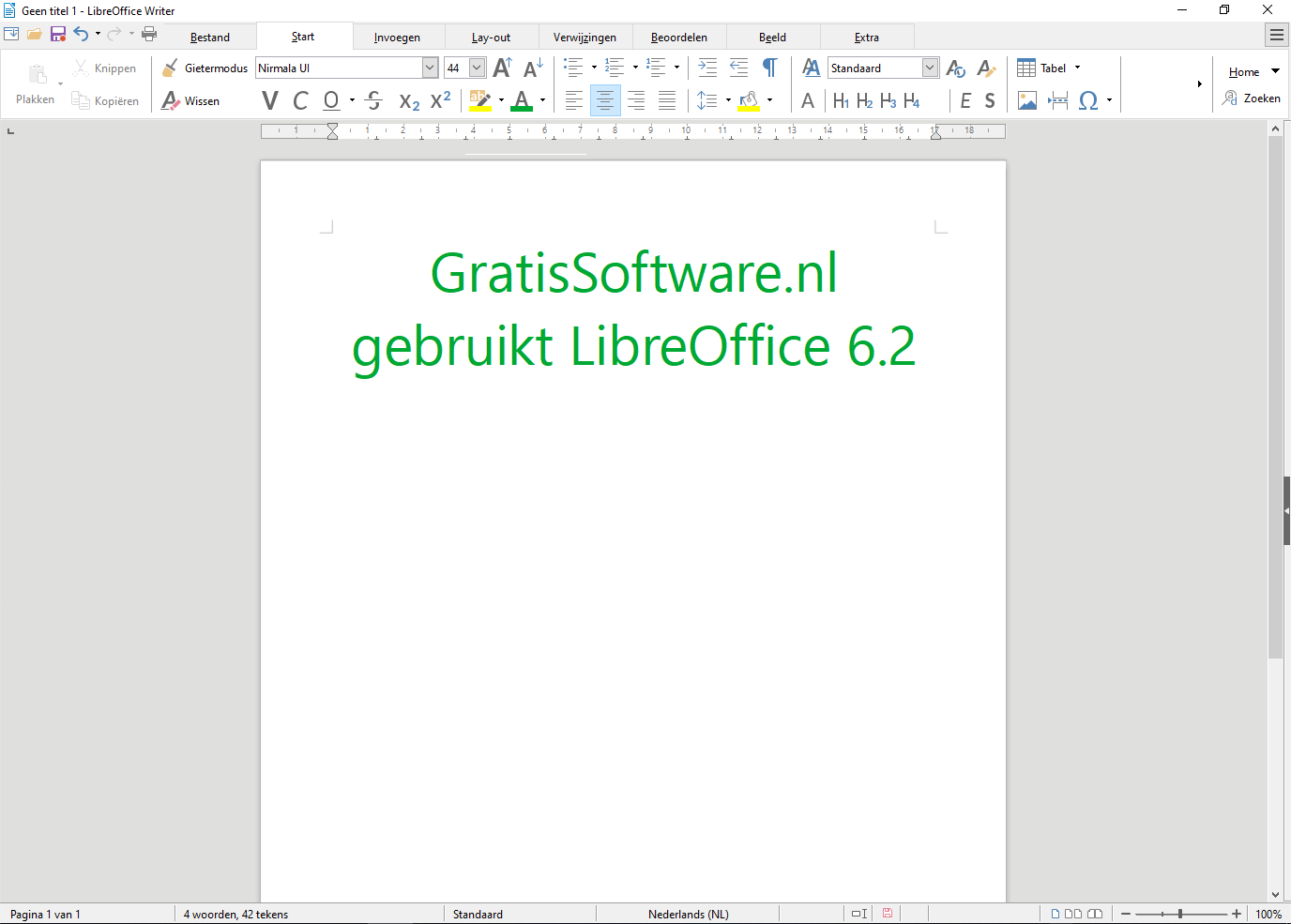This screenshot has width=1291, height=924.
Task: Click the omega special character icon
Action: (1088, 100)
